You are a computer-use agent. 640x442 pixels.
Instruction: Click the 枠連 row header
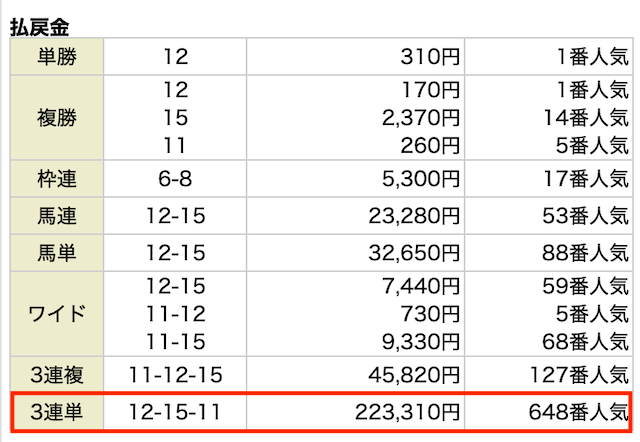[57, 179]
